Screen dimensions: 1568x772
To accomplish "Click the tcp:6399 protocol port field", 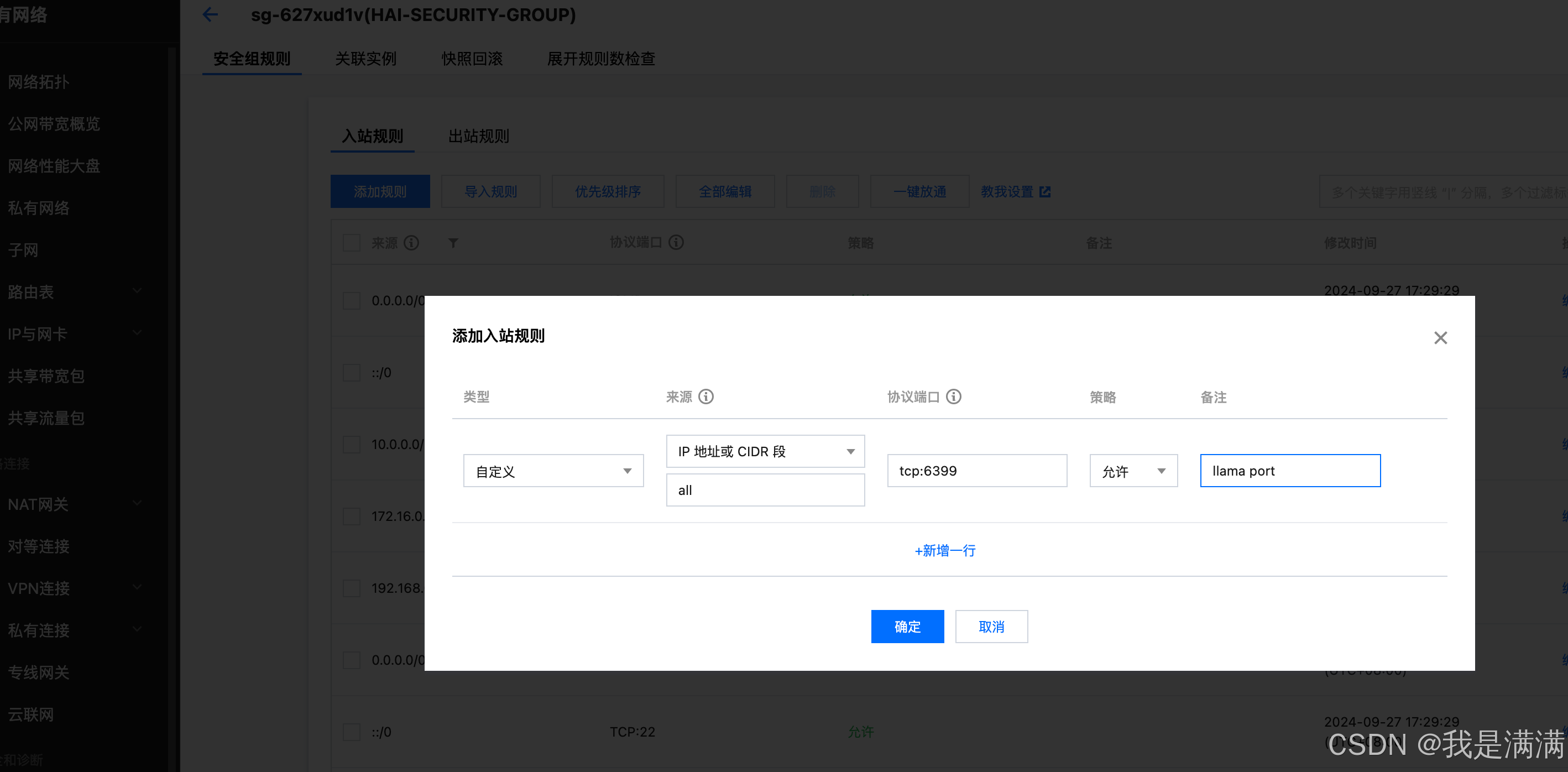I will (976, 471).
